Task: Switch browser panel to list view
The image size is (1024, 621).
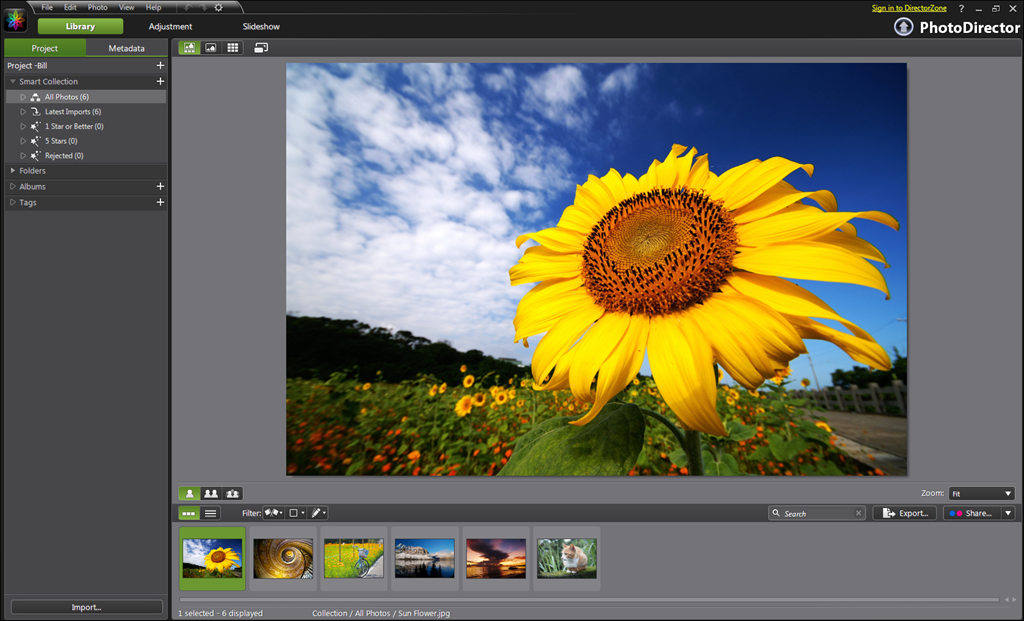Action: [210, 513]
